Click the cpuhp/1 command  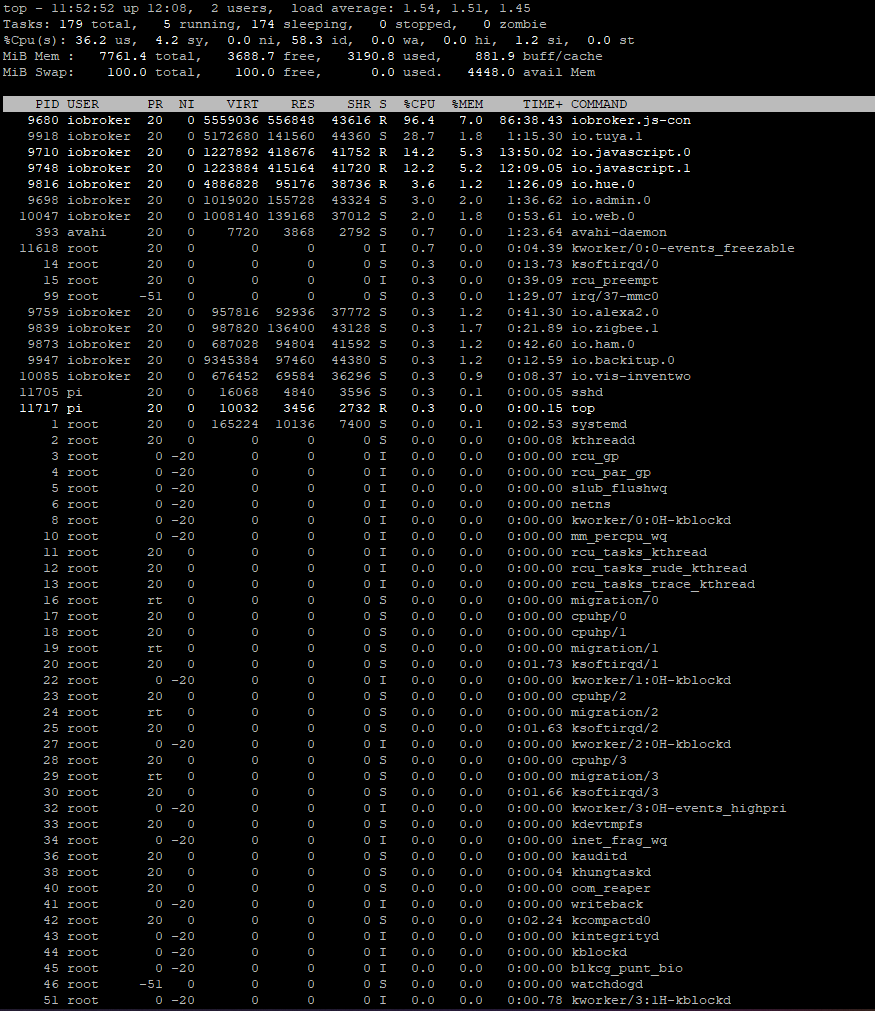[x=599, y=633]
